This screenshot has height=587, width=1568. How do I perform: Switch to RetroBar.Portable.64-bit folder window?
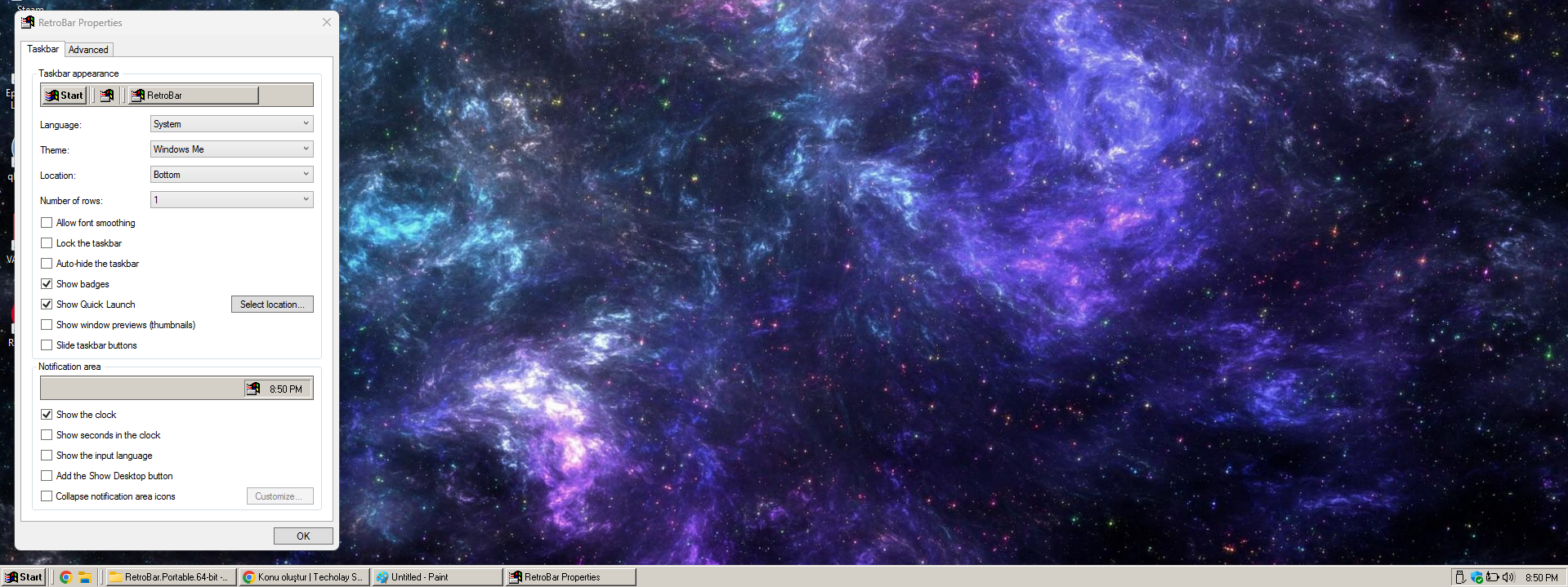coord(171,577)
